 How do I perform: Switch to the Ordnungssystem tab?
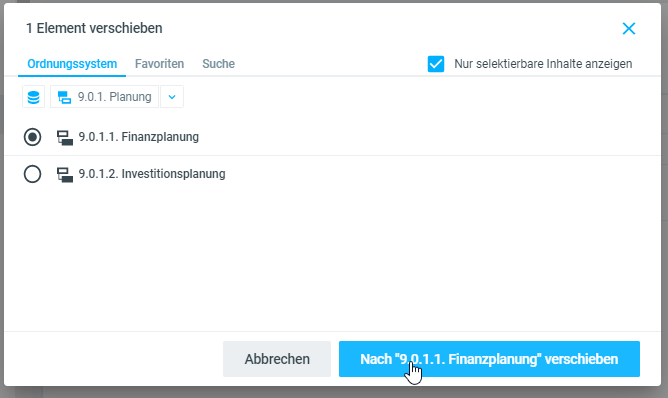point(72,64)
